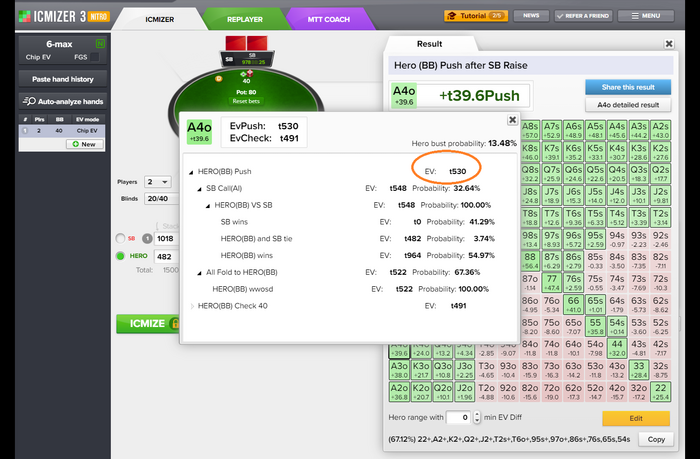Select the J2s hand cell

660,196
